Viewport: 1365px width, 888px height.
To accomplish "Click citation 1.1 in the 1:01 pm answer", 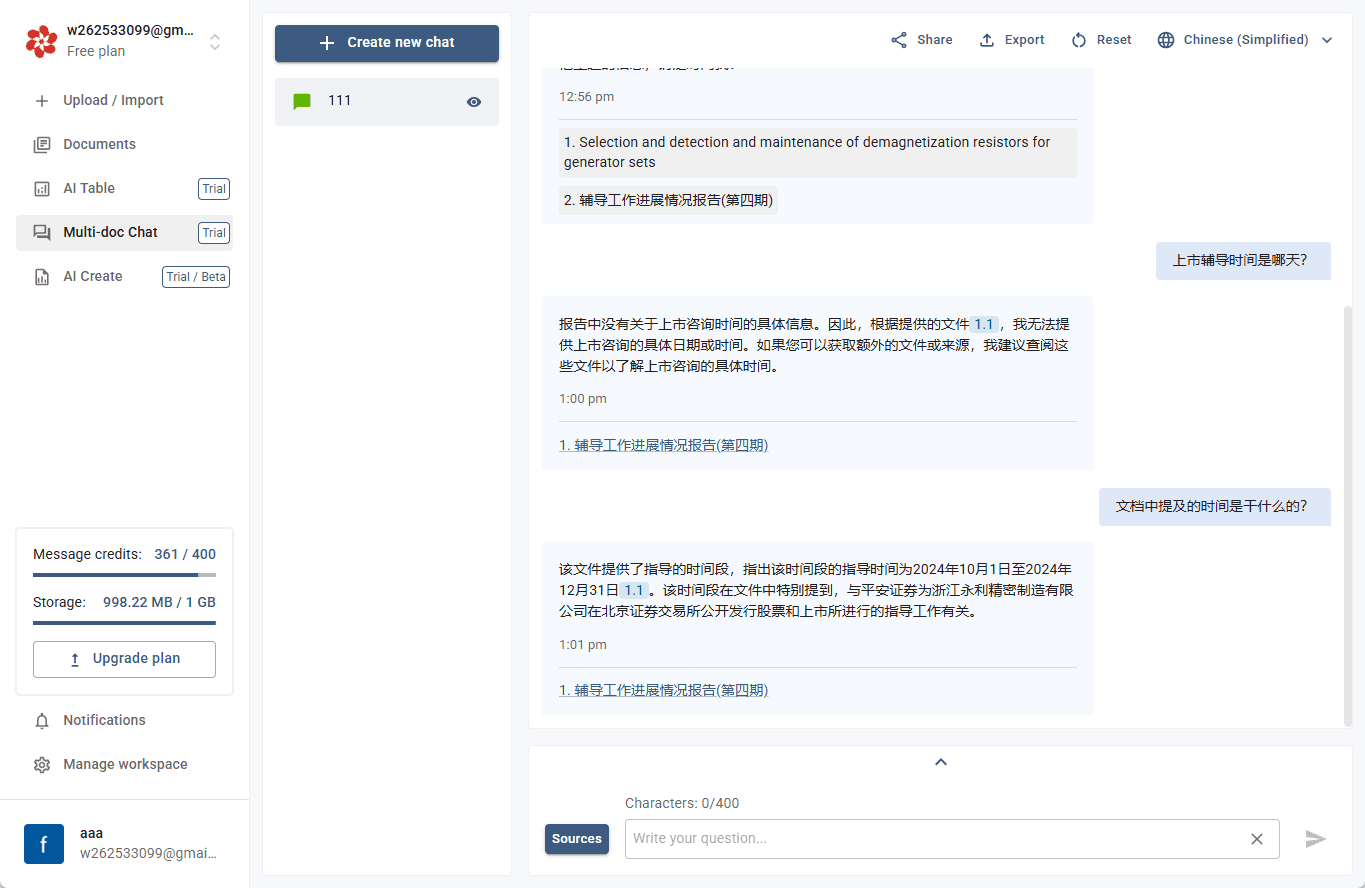I will 634,590.
